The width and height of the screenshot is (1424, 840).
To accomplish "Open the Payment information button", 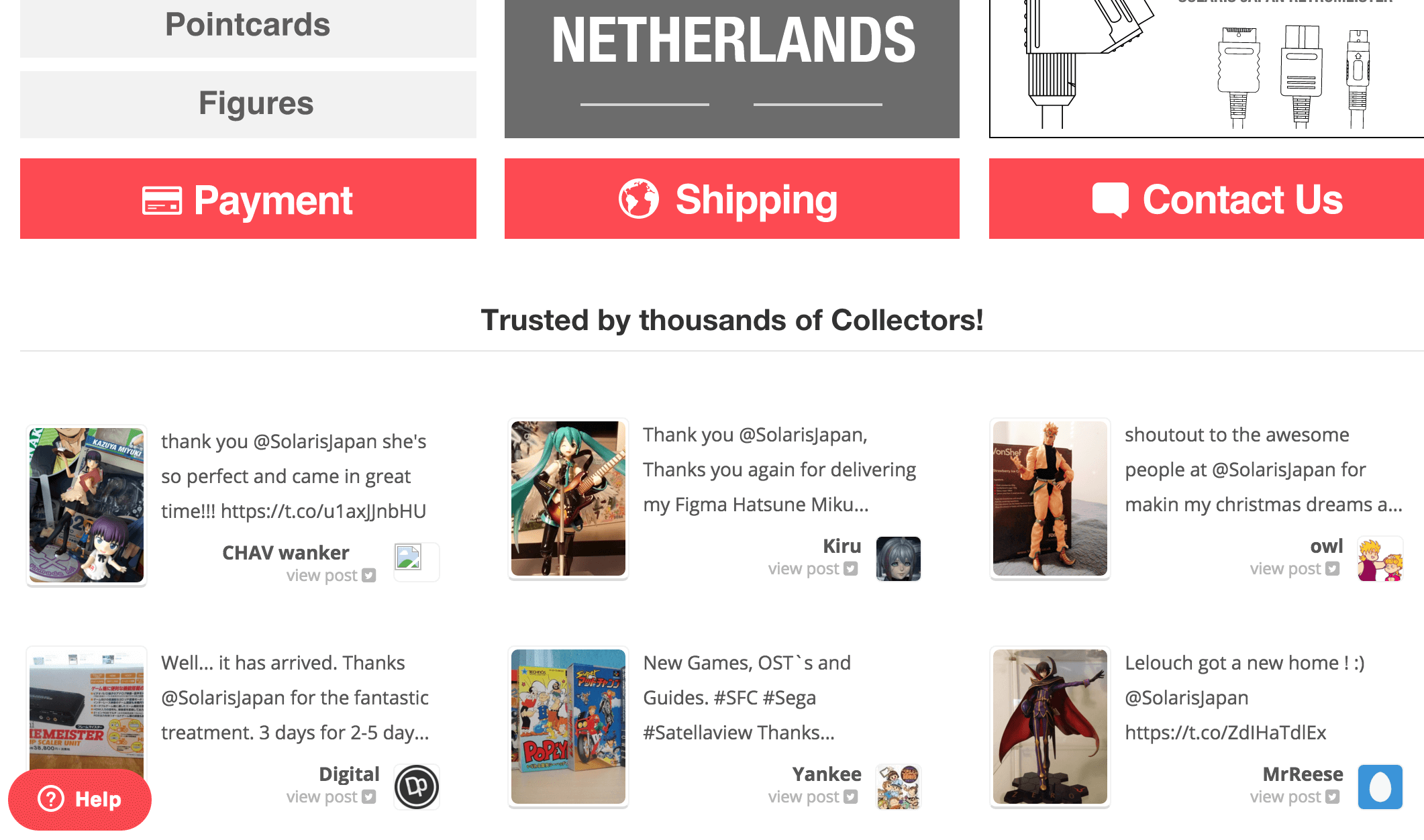I will (x=248, y=199).
